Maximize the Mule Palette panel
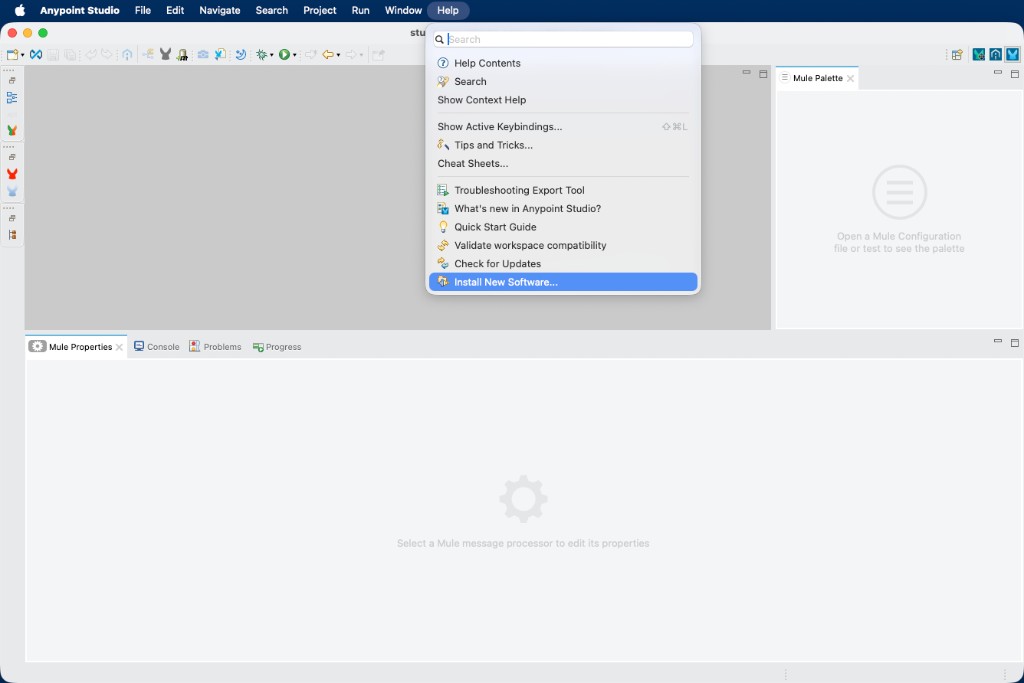The height and width of the screenshot is (683, 1024). click(x=1015, y=74)
